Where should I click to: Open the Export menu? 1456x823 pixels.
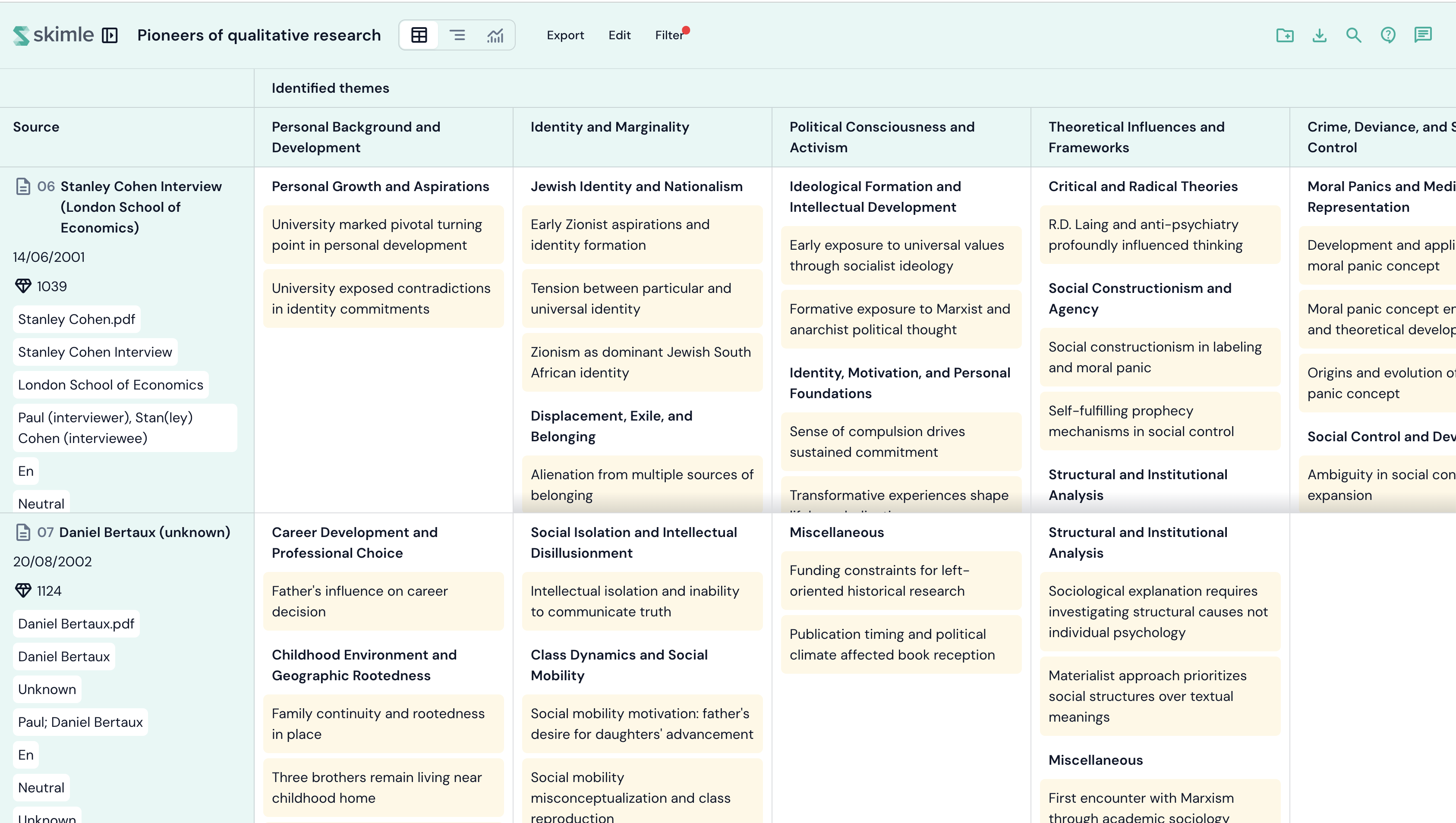(x=565, y=35)
